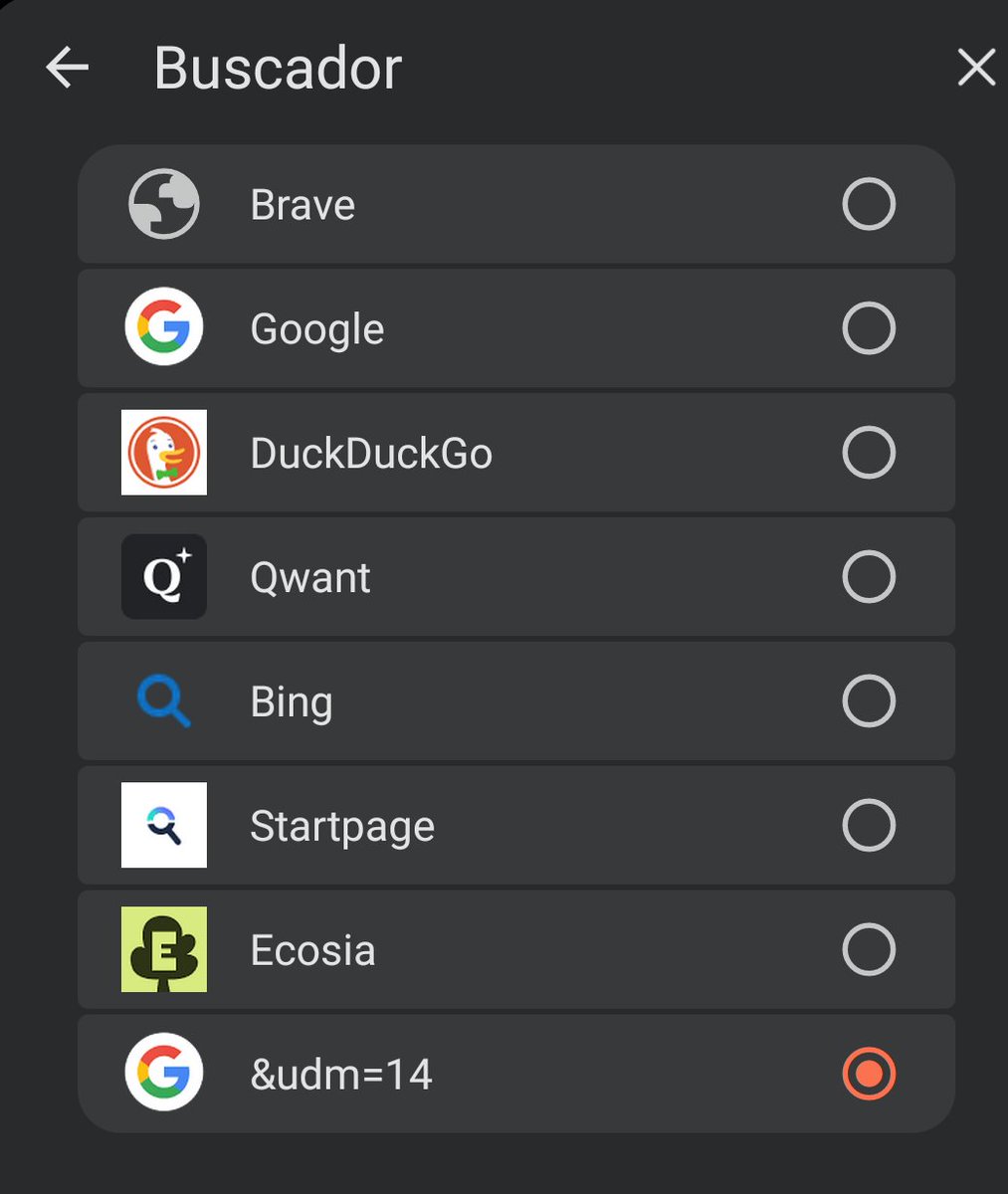Screen dimensions: 1008x1194
Task: Choose the Startpage label text
Action: pos(342,827)
